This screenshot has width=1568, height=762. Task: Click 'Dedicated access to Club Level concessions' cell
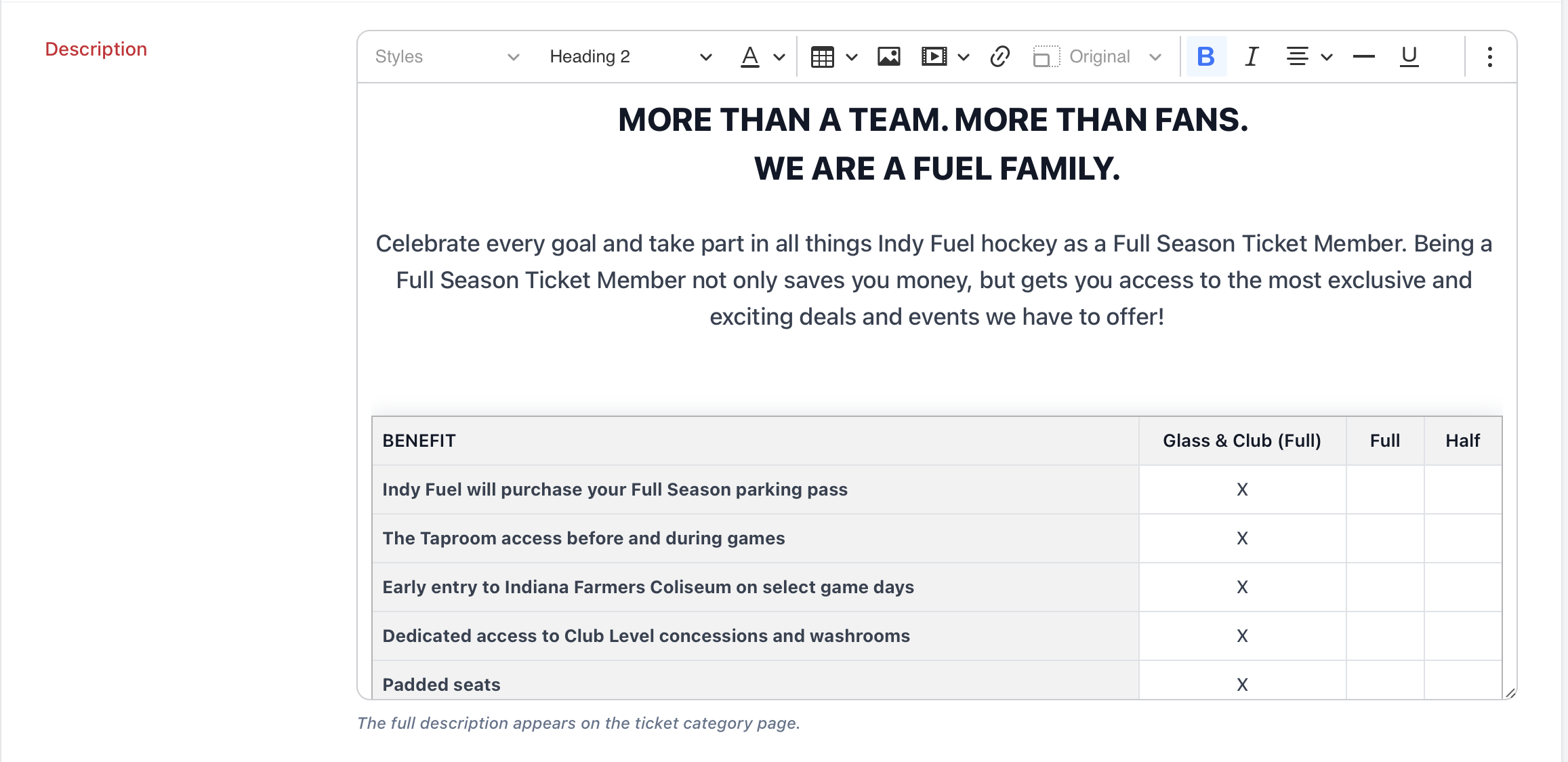click(x=755, y=636)
